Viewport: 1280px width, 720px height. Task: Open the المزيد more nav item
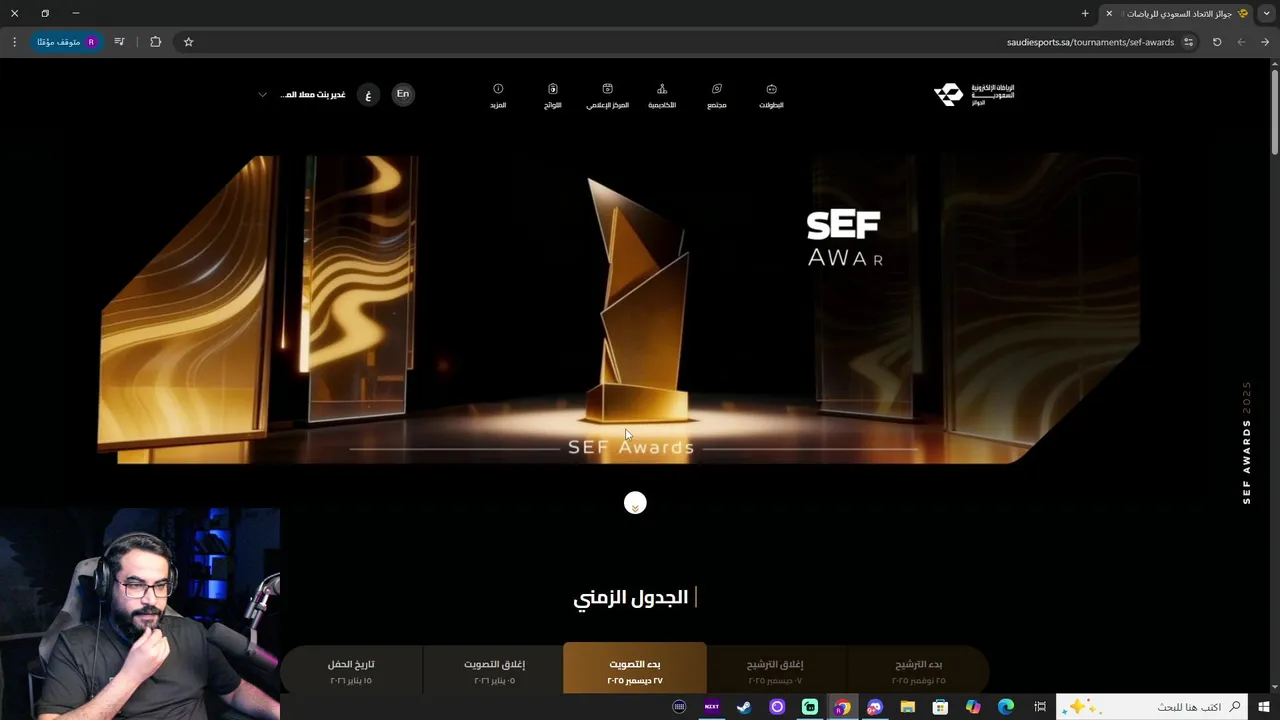tap(498, 96)
